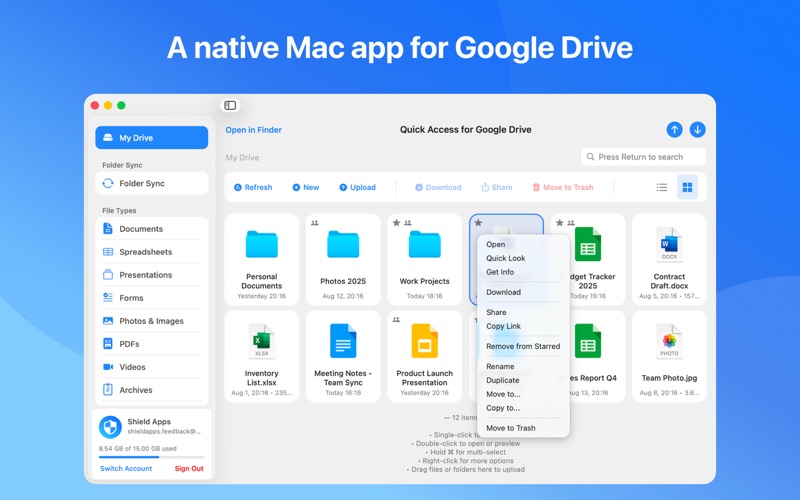The width and height of the screenshot is (800, 500).
Task: Click the download arrow circle button
Action: click(697, 130)
